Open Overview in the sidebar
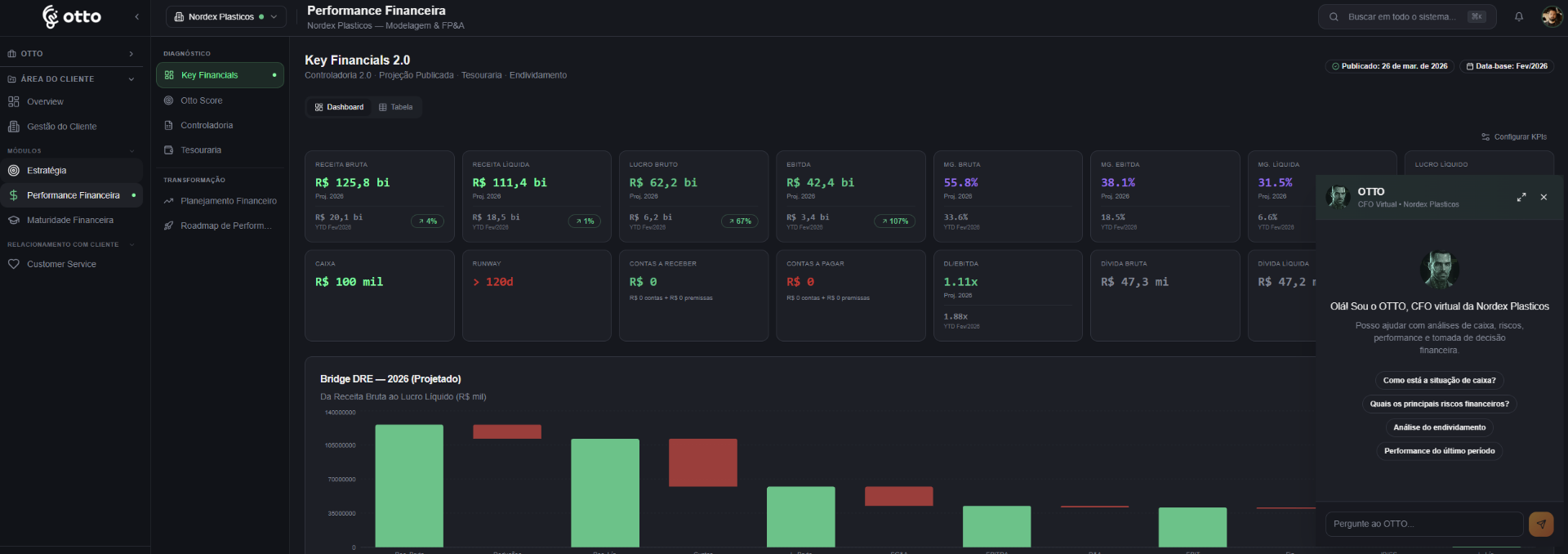 pyautogui.click(x=45, y=102)
